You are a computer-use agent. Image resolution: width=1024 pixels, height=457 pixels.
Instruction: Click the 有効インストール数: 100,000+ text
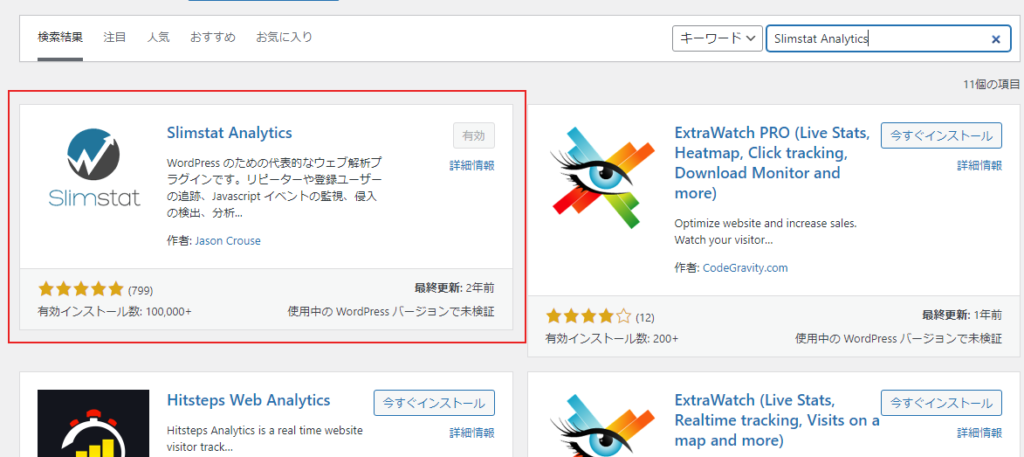pyautogui.click(x=114, y=311)
